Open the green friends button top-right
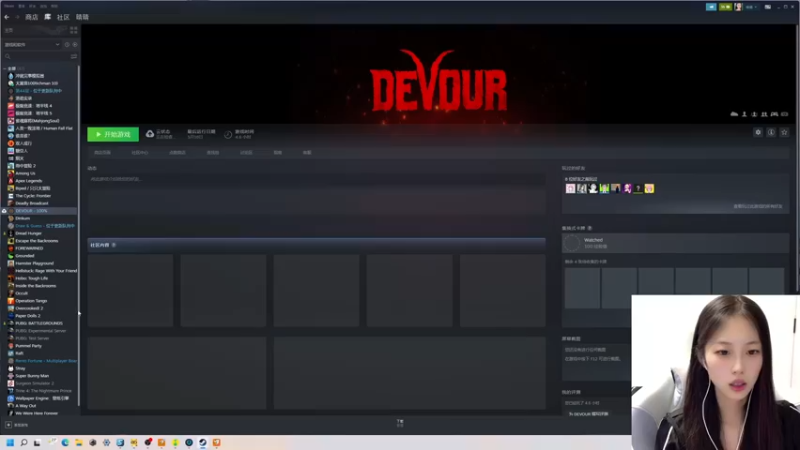This screenshot has width=800, height=450. (726, 7)
